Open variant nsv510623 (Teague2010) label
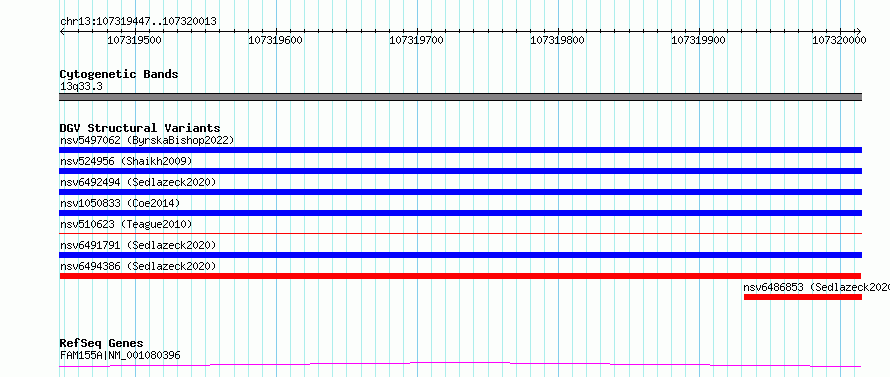 click(x=126, y=224)
